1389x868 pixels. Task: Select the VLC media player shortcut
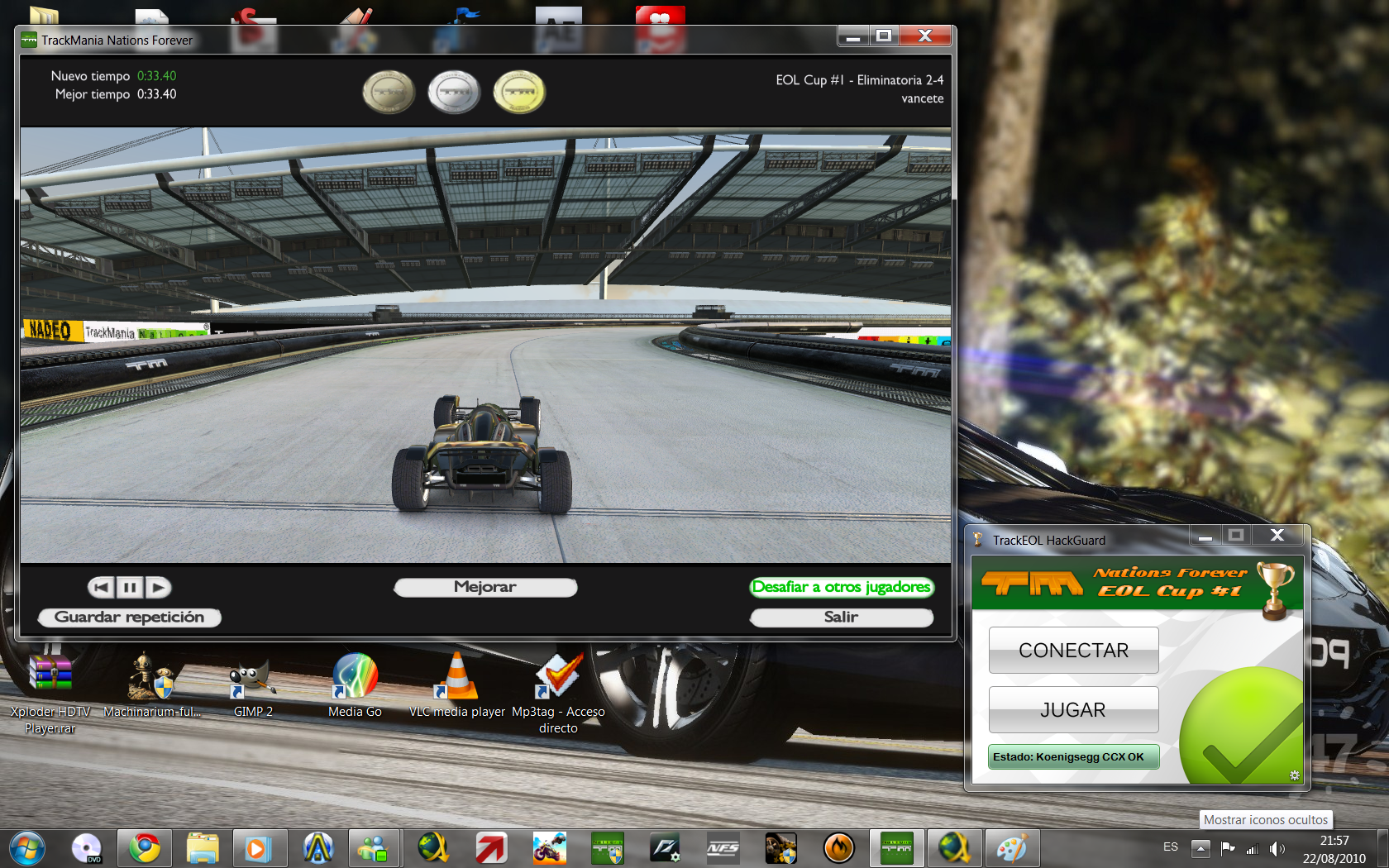coord(456,686)
